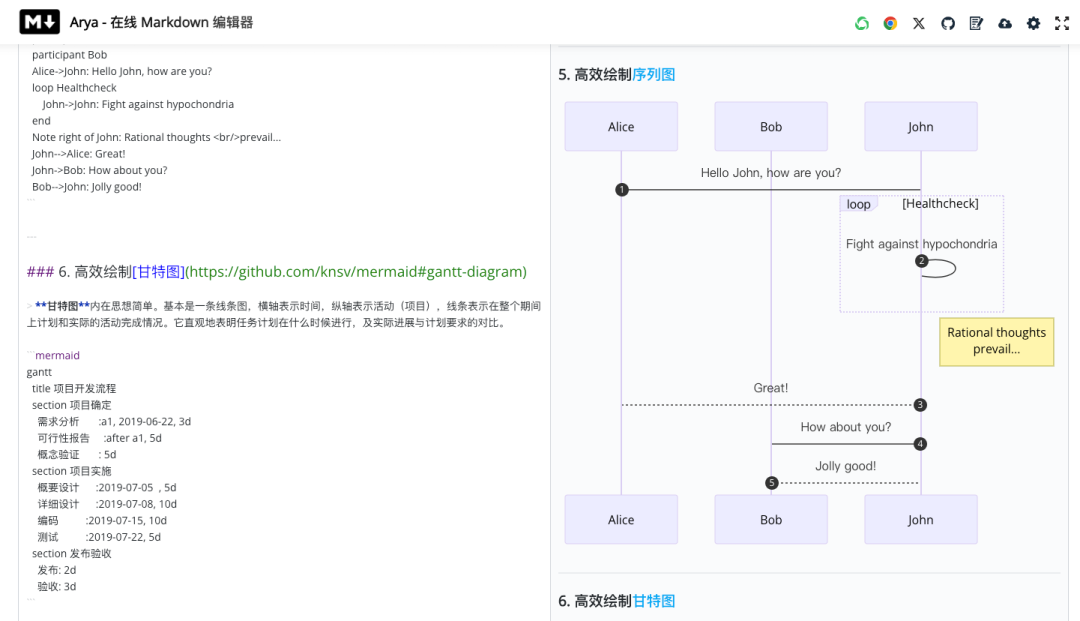Image resolution: width=1080 pixels, height=621 pixels.
Task: Click the 'gantt' line in the editor
Action: click(39, 372)
